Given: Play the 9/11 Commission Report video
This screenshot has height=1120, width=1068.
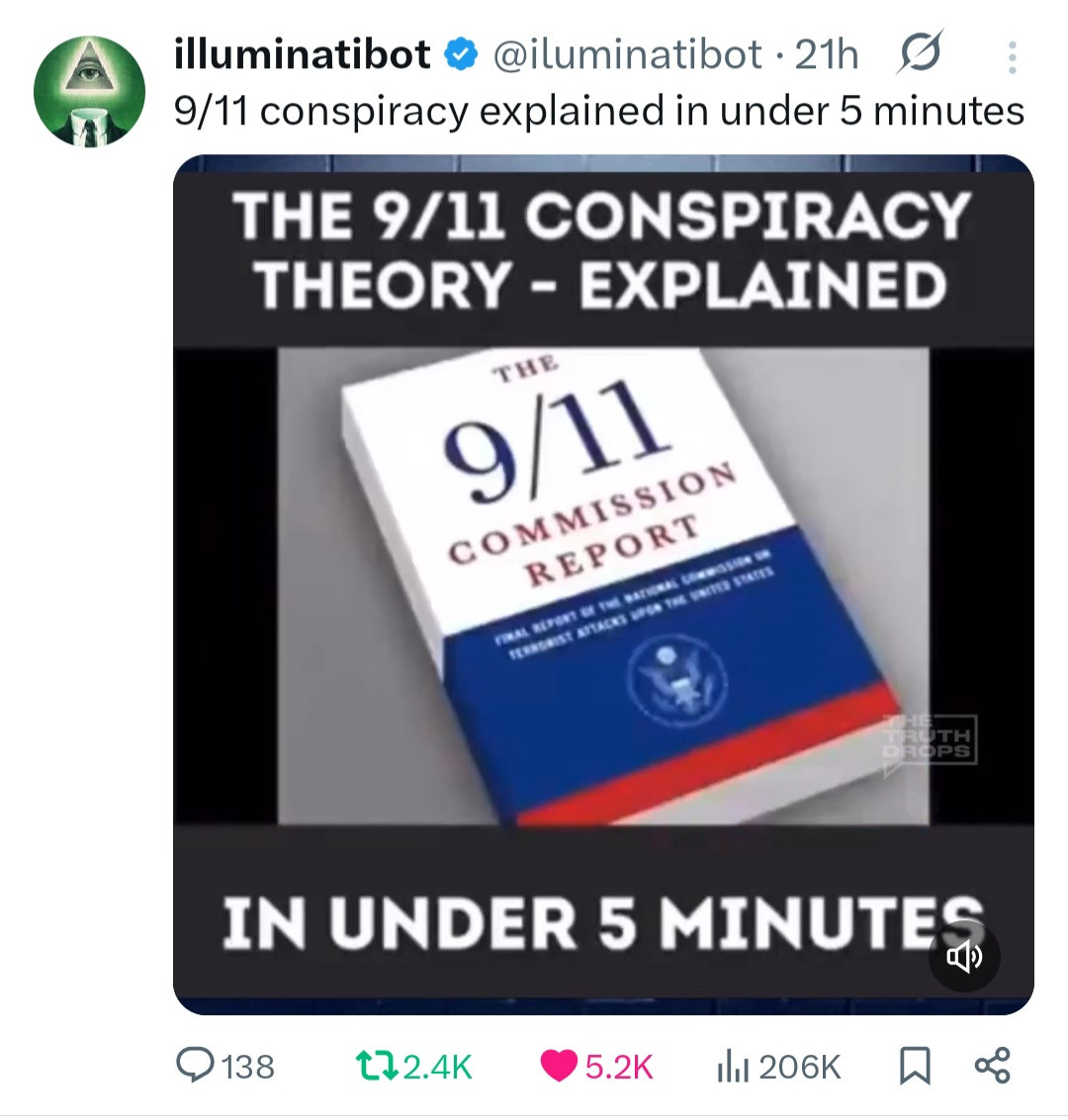Looking at the screenshot, I should click(x=603, y=584).
